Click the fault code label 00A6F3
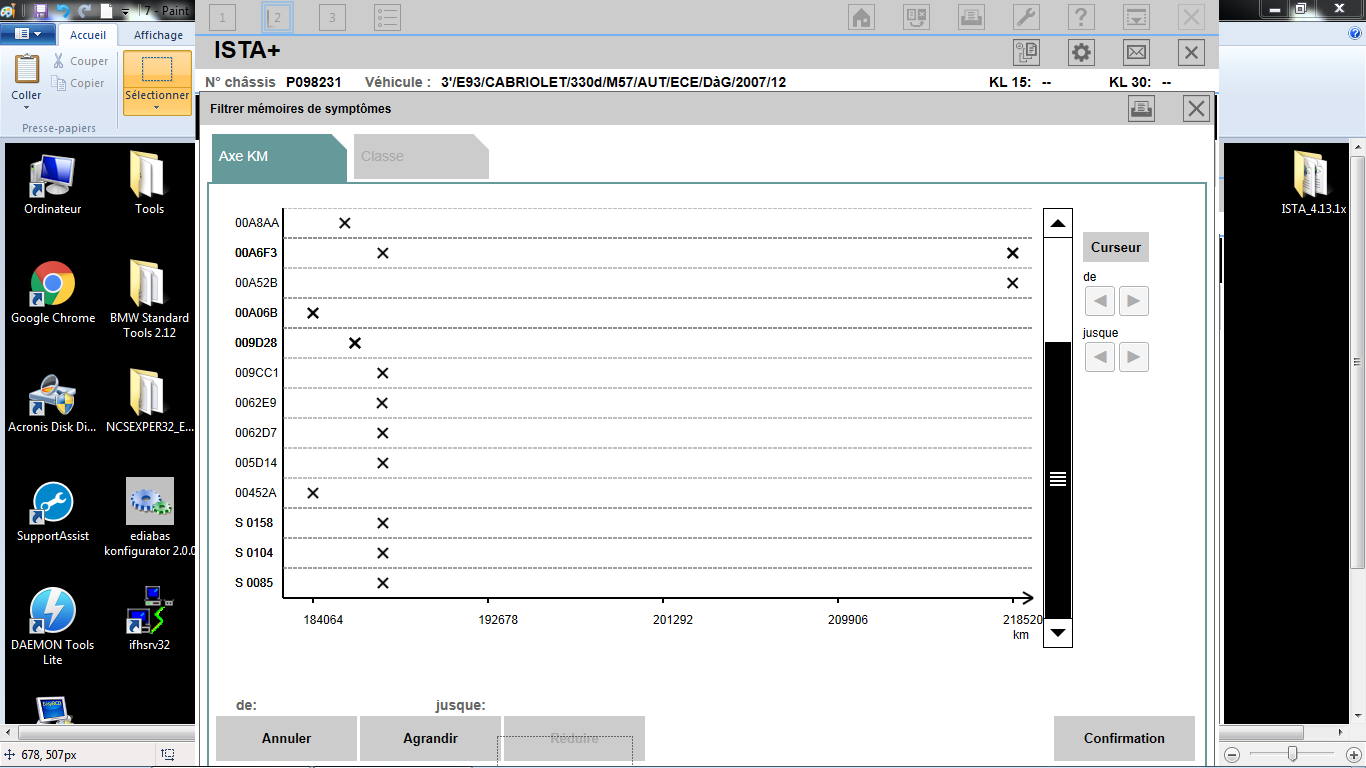Image resolution: width=1366 pixels, height=768 pixels. (x=256, y=253)
